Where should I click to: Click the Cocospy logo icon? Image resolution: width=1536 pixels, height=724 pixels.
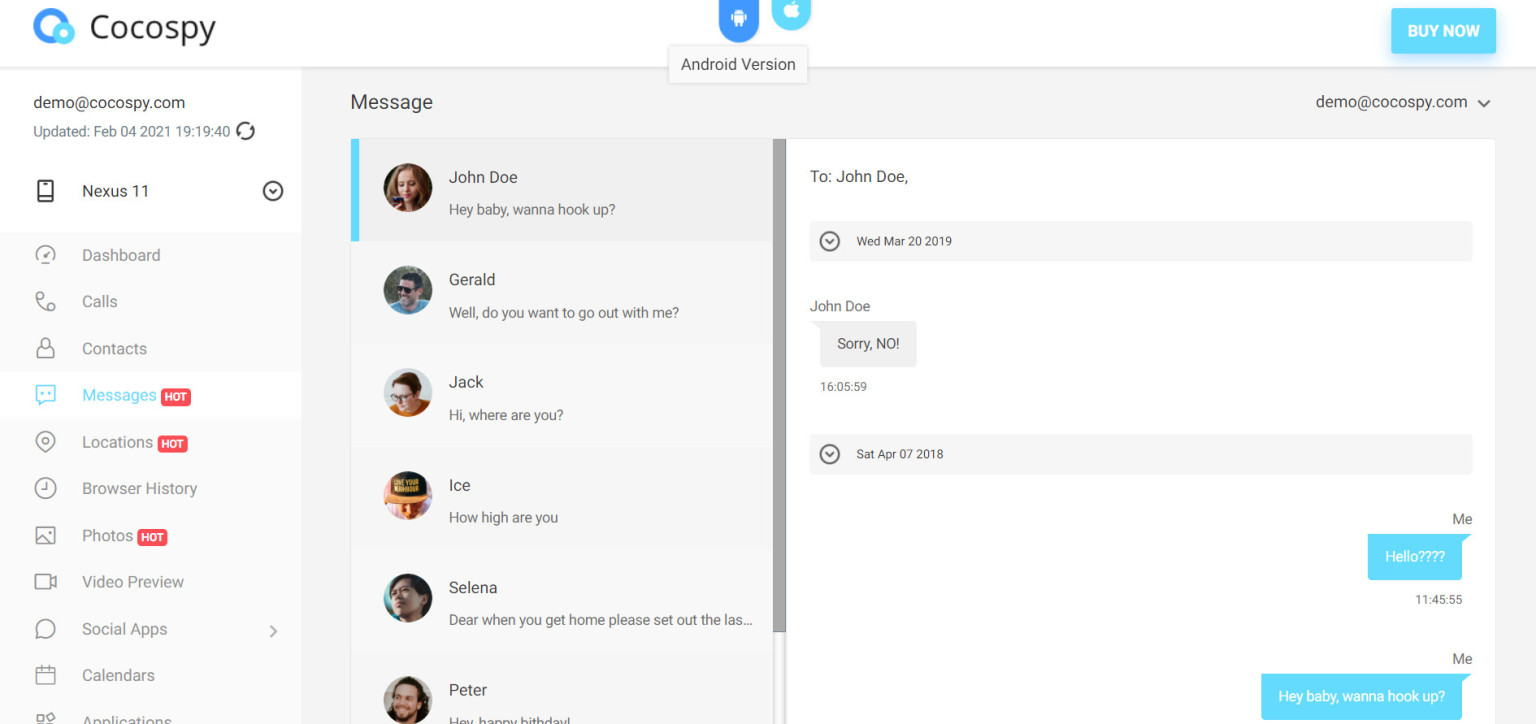[53, 27]
